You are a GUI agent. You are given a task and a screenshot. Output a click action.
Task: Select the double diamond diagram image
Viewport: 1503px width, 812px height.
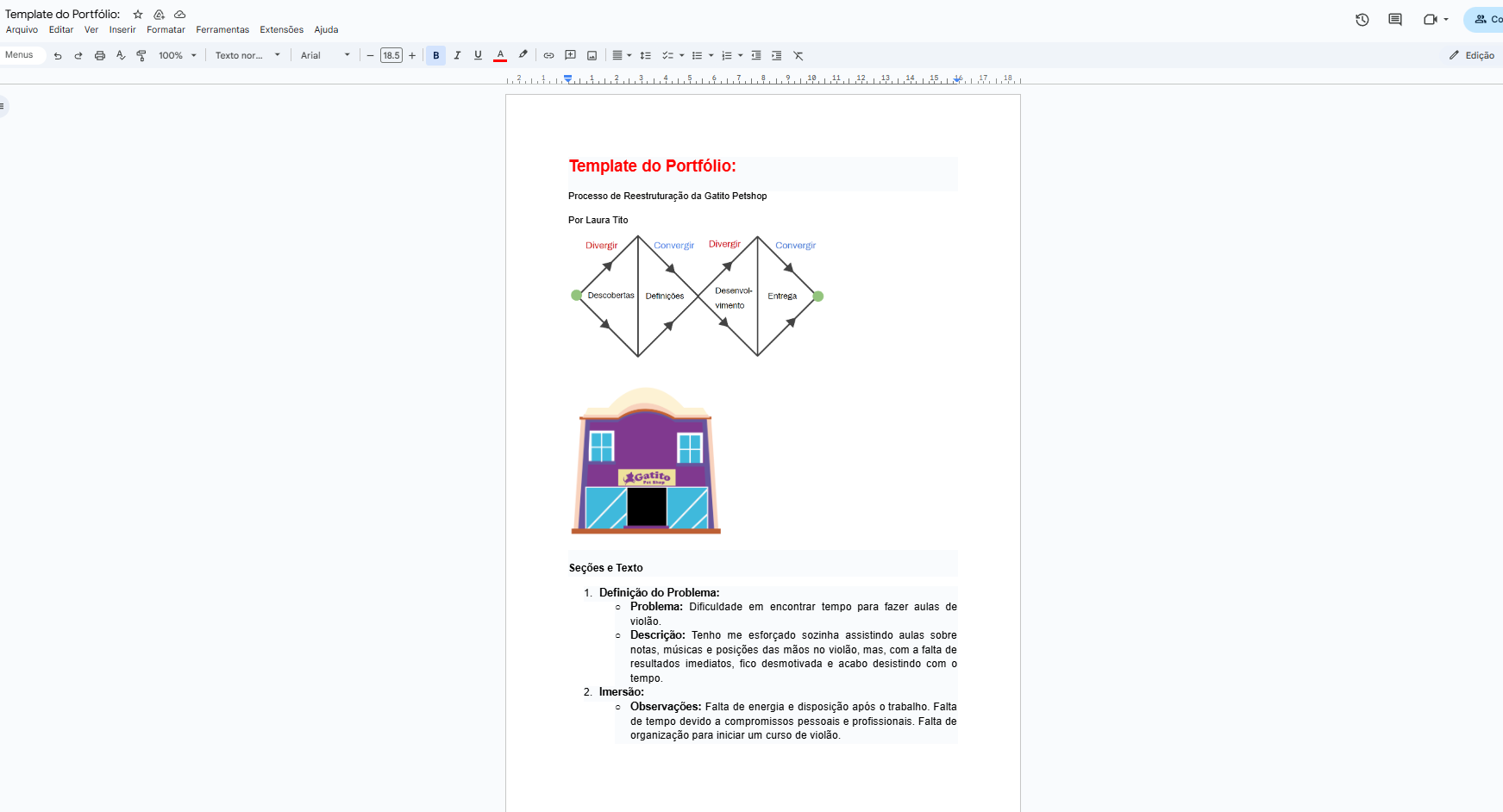pos(697,296)
